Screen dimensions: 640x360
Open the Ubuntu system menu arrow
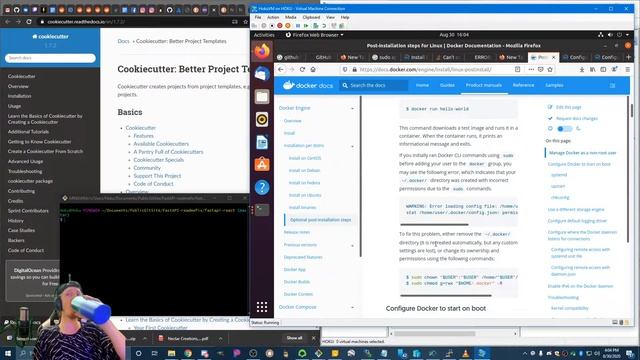tap(628, 35)
